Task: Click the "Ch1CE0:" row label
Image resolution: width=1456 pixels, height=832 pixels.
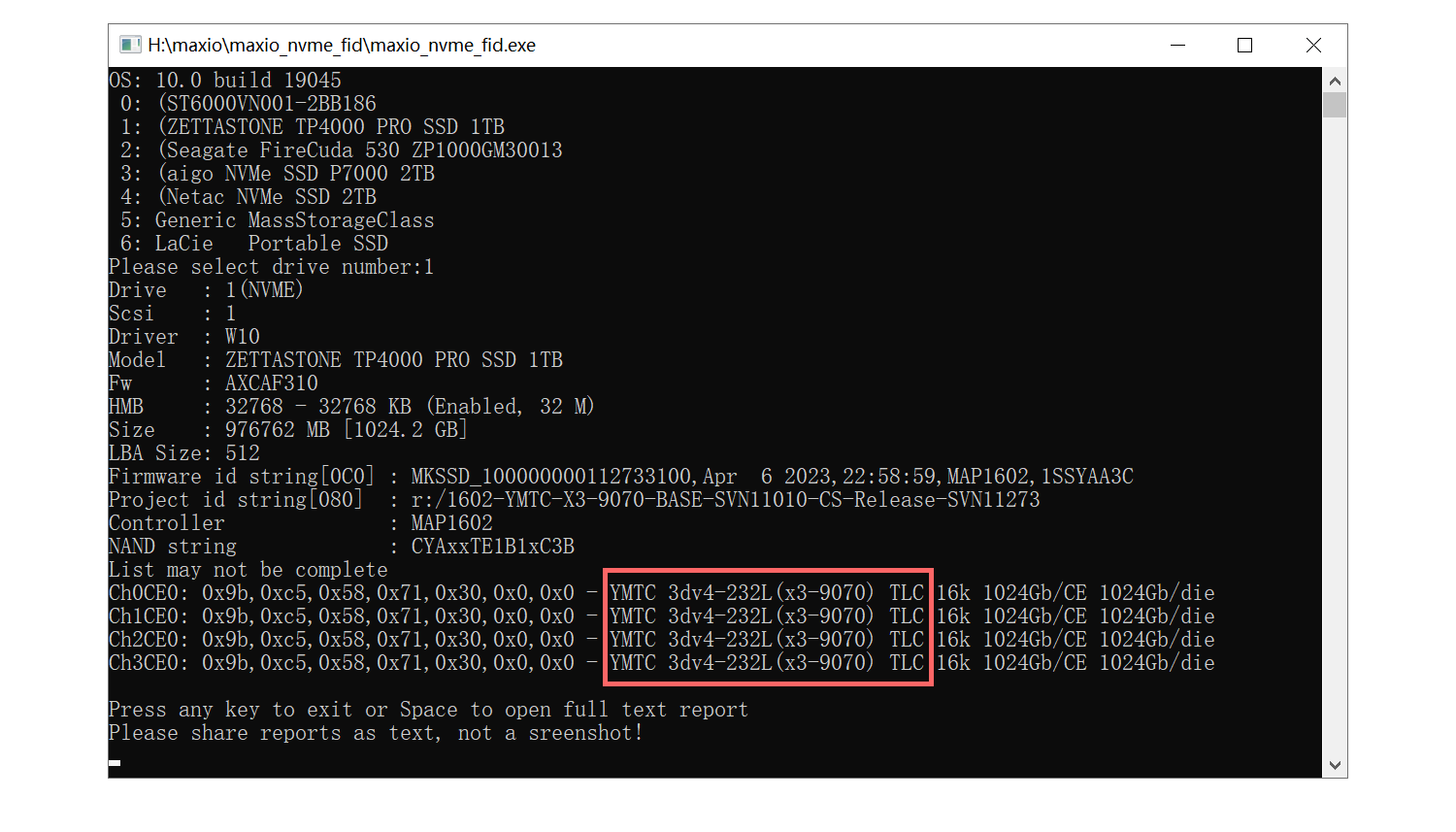Action: click(x=149, y=616)
